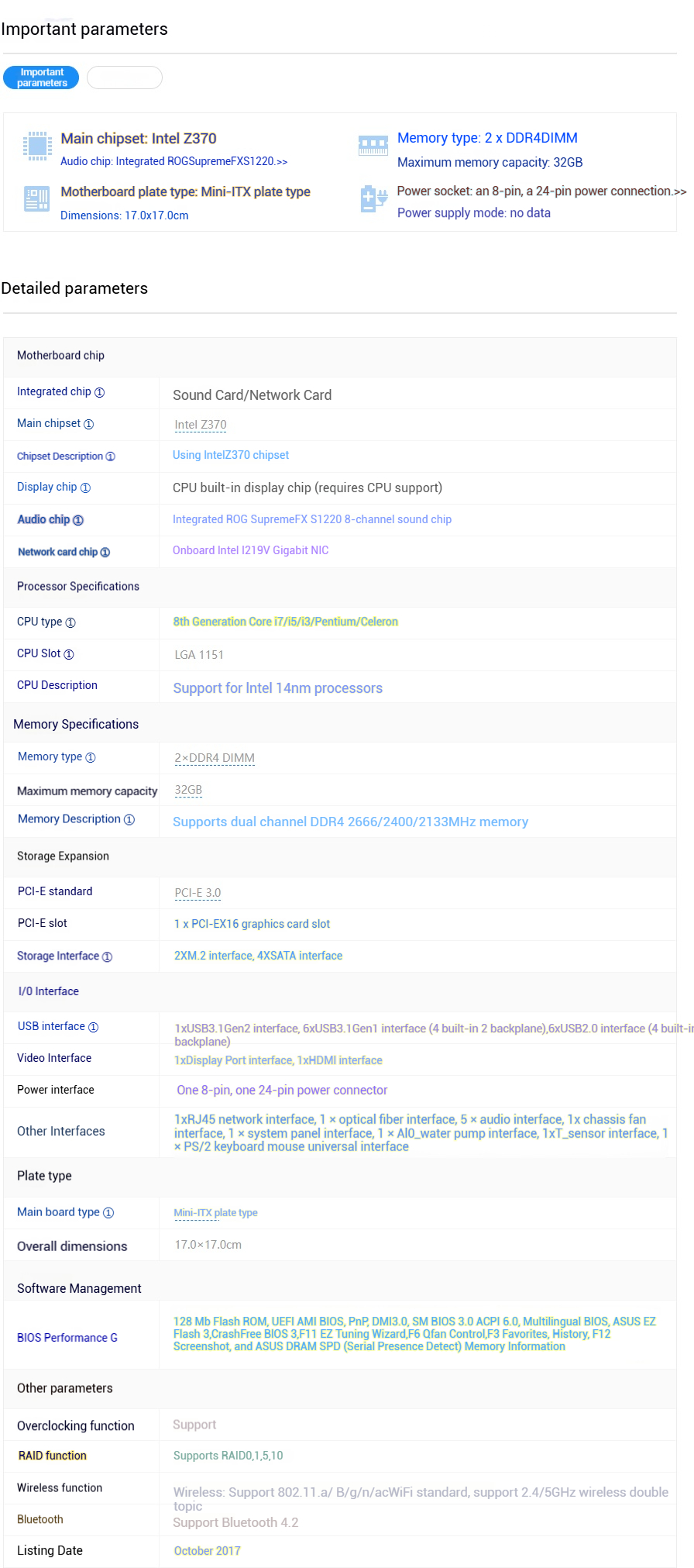The height and width of the screenshot is (1568, 694).
Task: Click the Software Management section header
Action: click(80, 1289)
